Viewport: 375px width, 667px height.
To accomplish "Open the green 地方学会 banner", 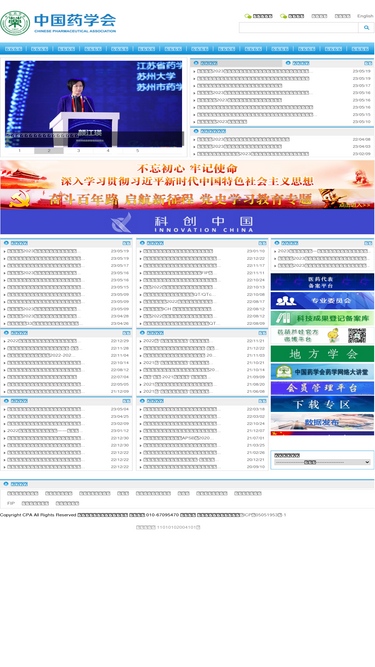I will pos(322,354).
